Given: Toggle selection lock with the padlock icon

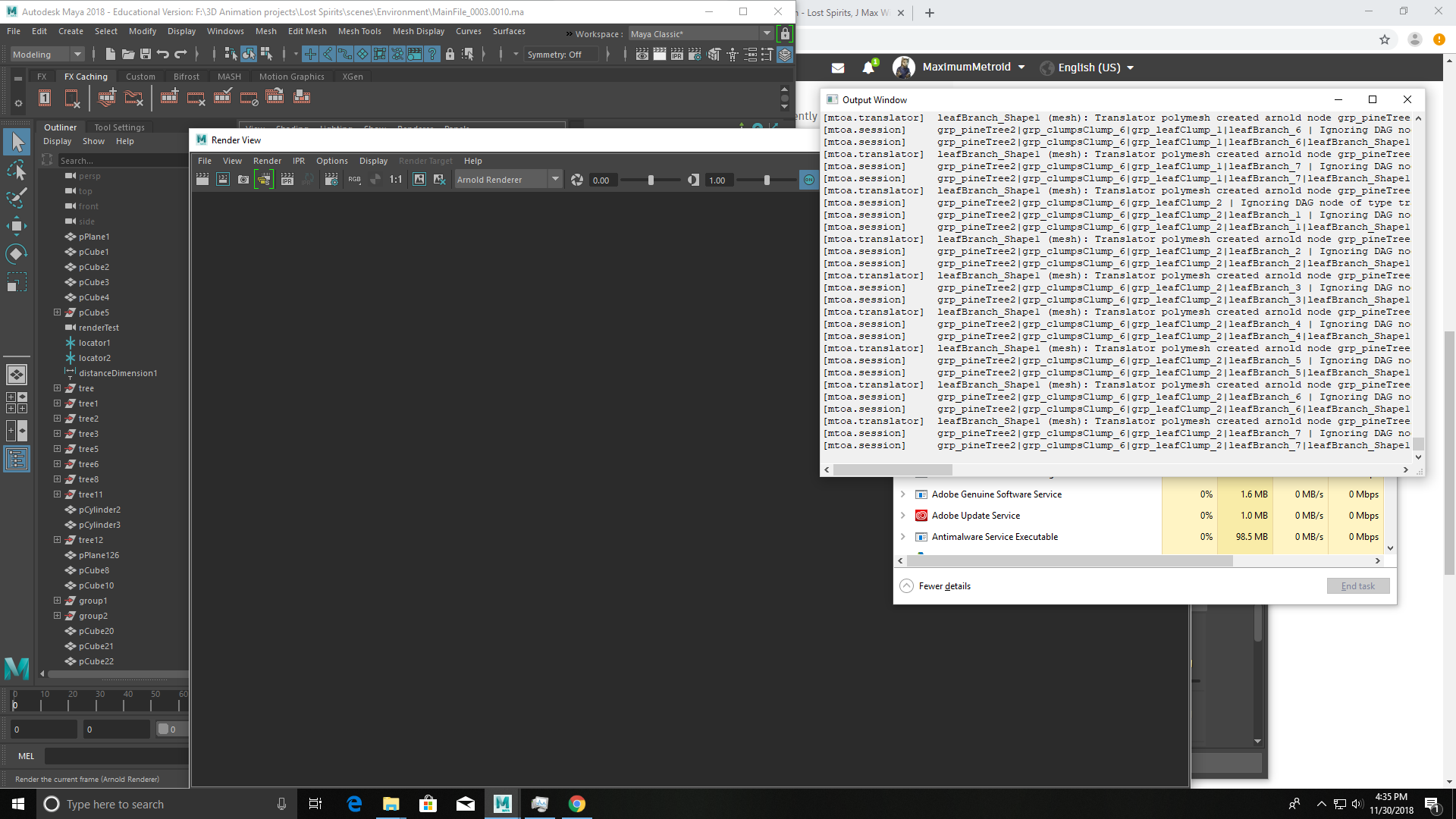Looking at the screenshot, I should [450, 54].
